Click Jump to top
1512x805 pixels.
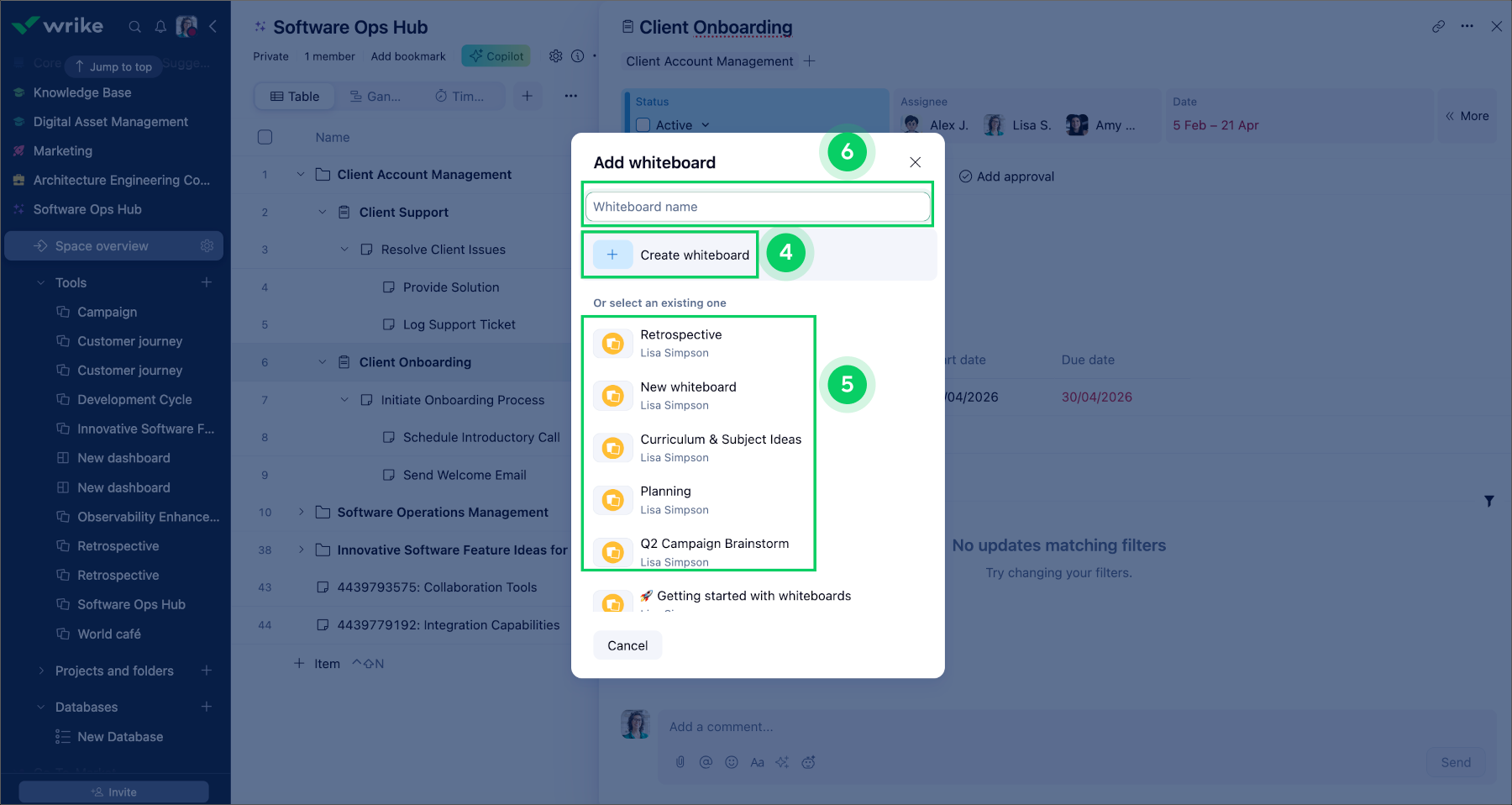click(113, 66)
